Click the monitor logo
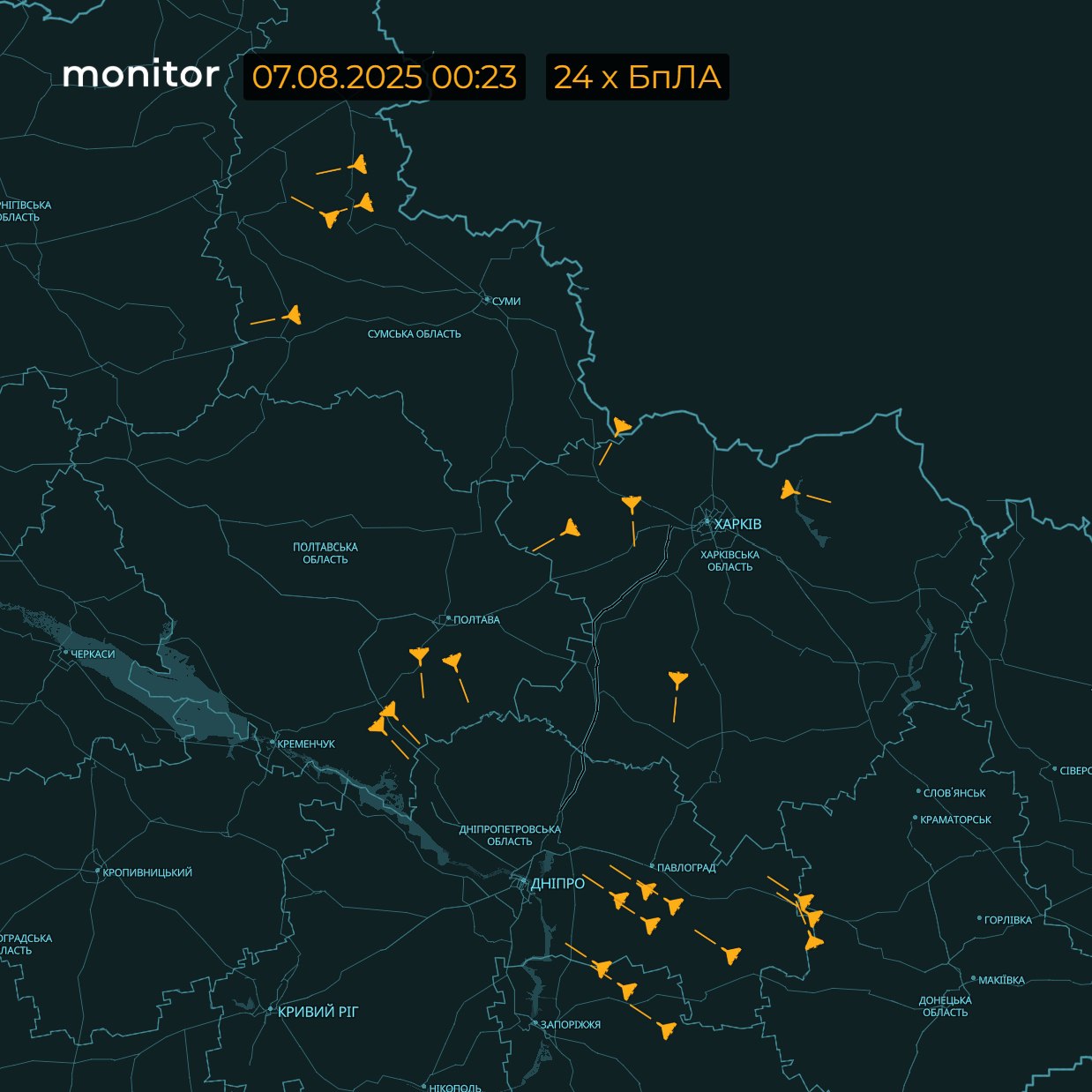The width and height of the screenshot is (1092, 1092). point(140,74)
